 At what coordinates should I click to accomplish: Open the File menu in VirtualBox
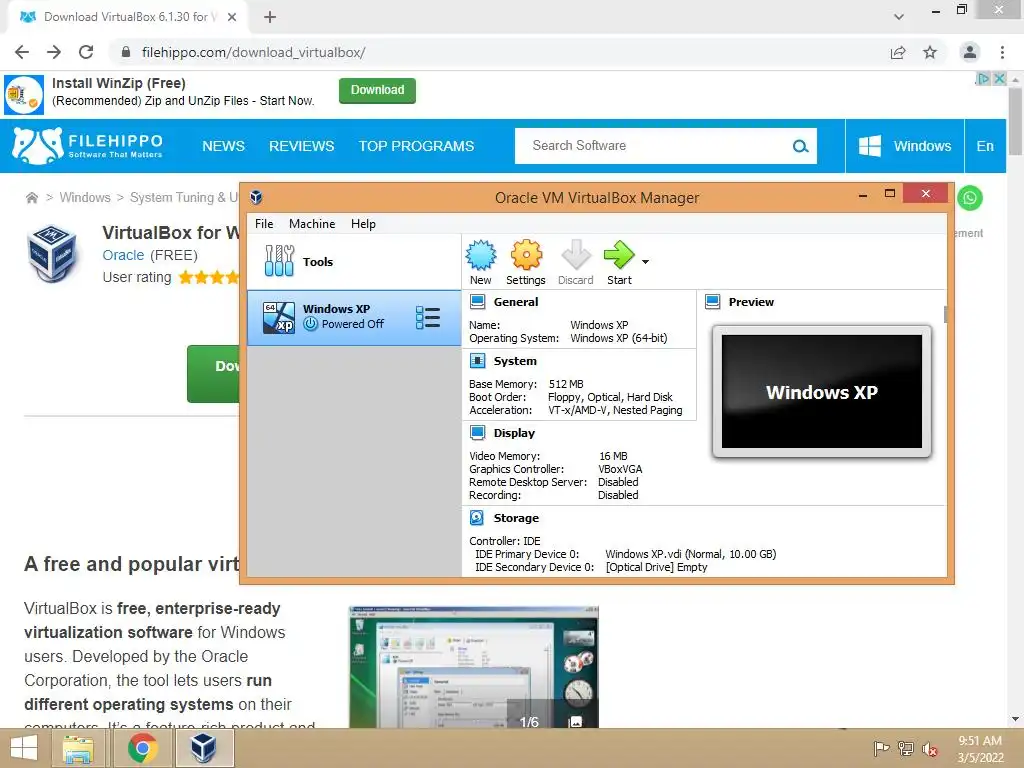264,224
